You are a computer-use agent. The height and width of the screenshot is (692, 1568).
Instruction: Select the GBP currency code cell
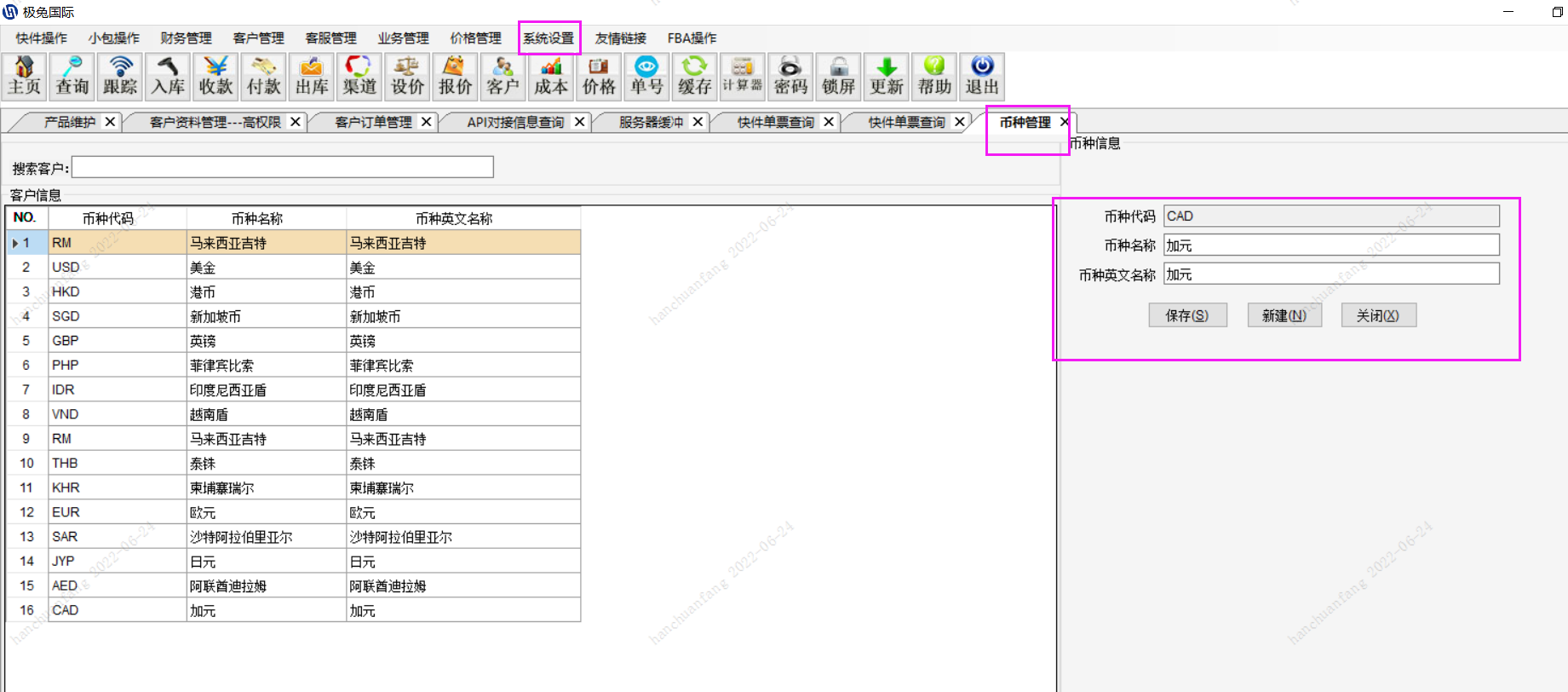118,341
